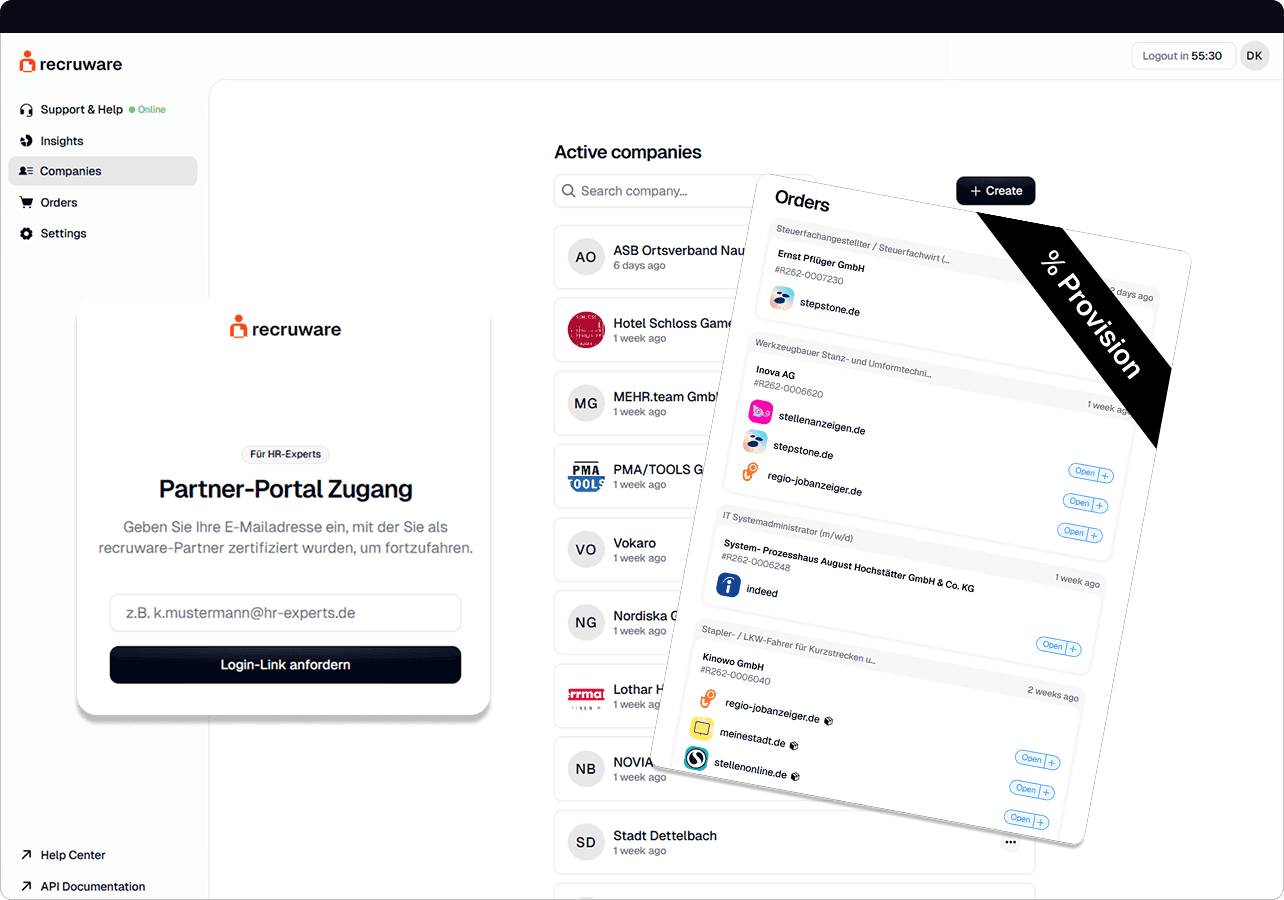Image resolution: width=1284 pixels, height=900 pixels.
Task: Select Companies in the sidebar menu
Action: pyautogui.click(x=103, y=171)
